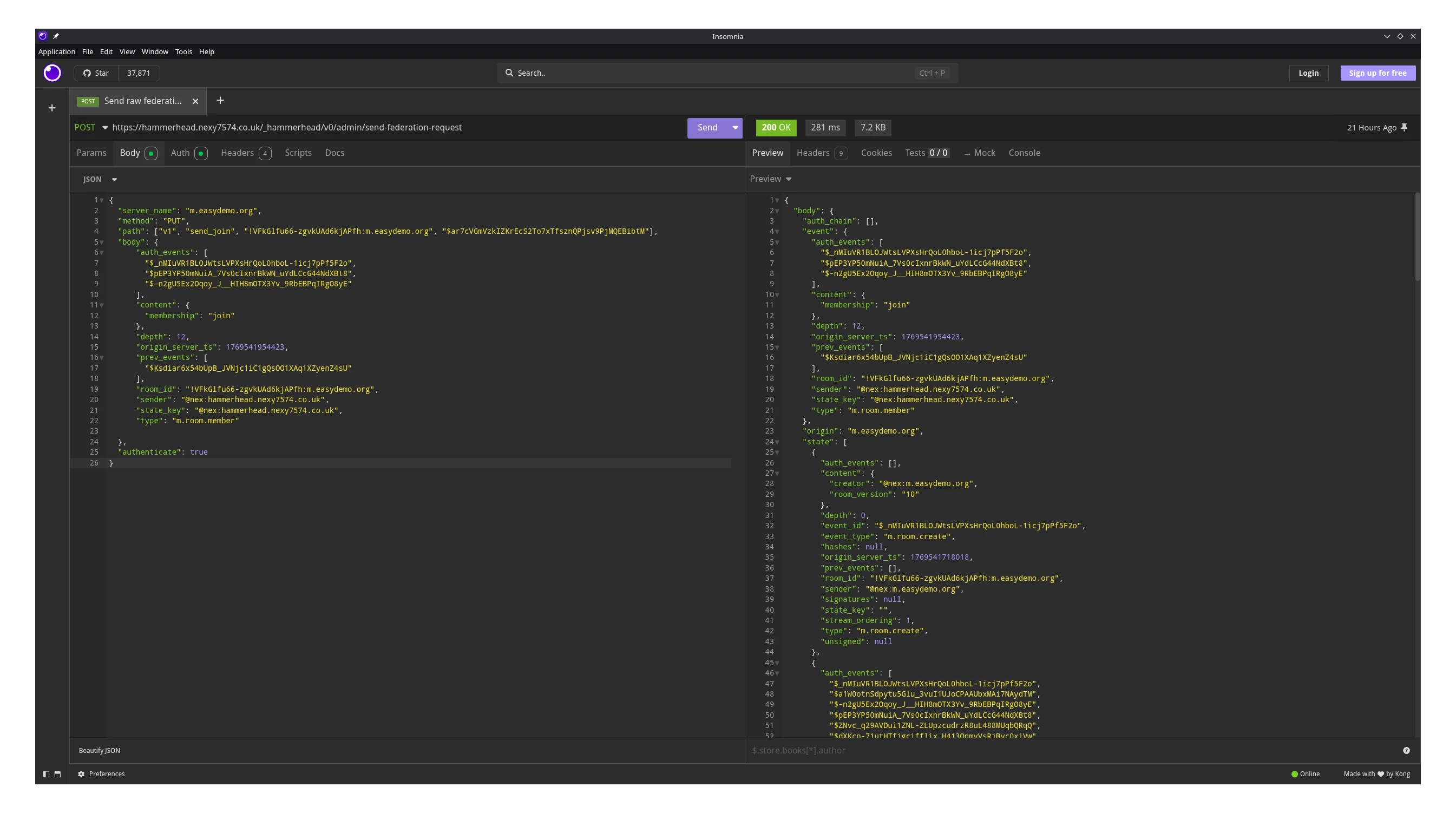The height and width of the screenshot is (826, 1456).
Task: Toggle the left sidebar panel icon
Action: (46, 774)
